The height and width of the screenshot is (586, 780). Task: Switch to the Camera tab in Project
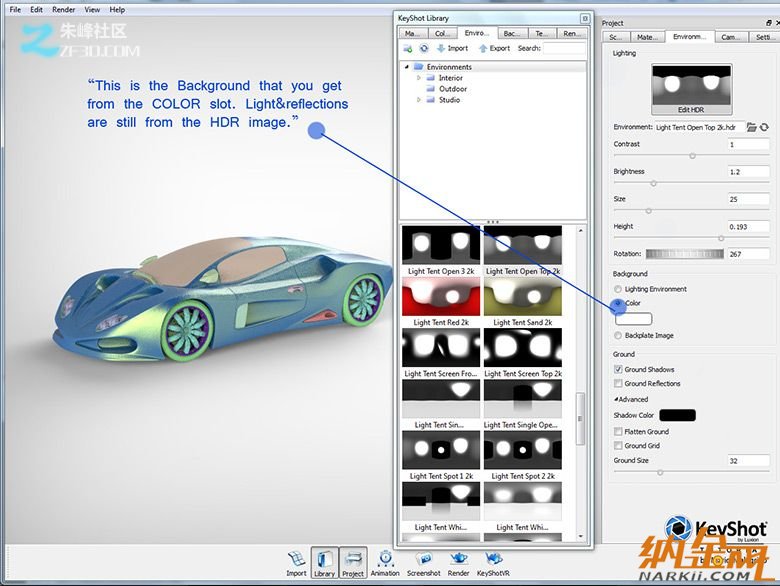[731, 37]
